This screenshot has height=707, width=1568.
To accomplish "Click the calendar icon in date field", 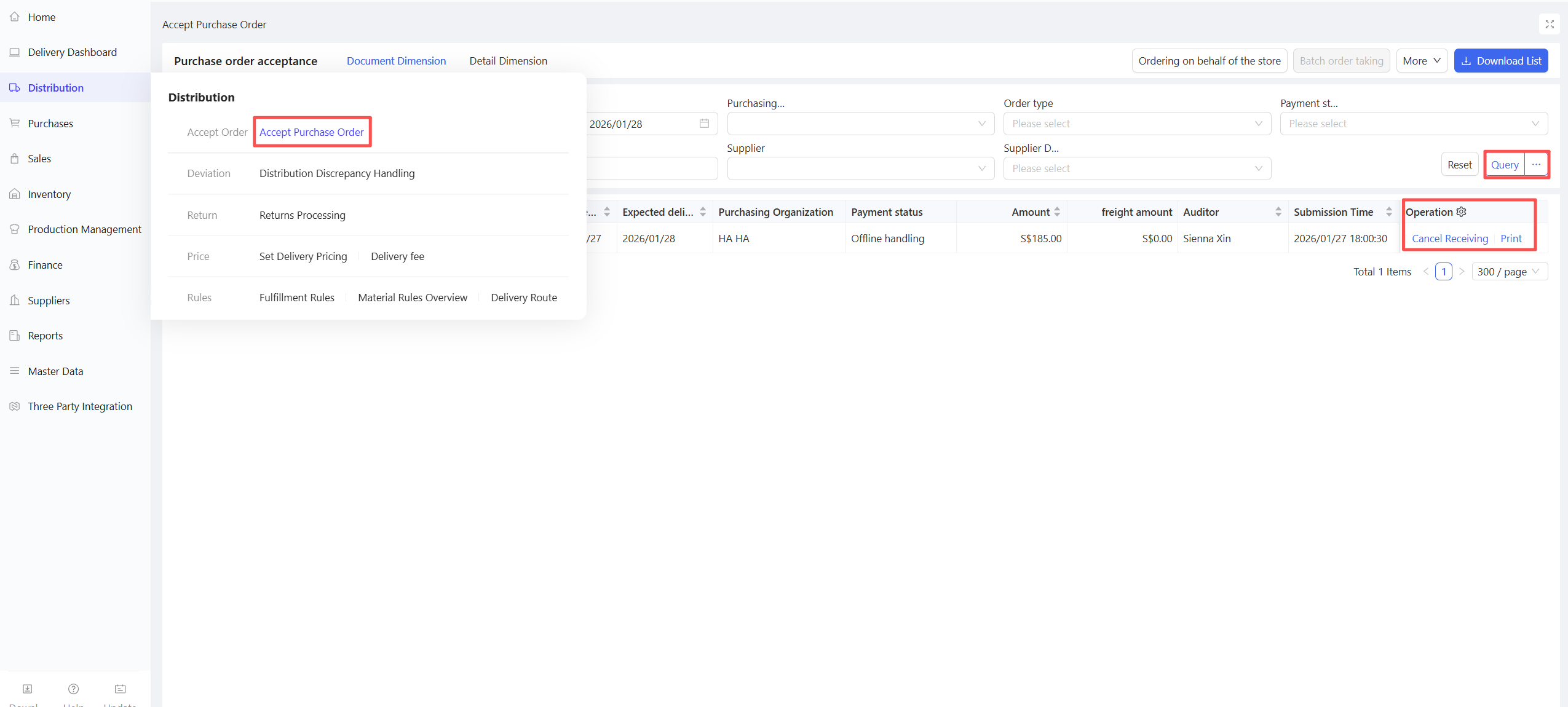I will tap(704, 124).
